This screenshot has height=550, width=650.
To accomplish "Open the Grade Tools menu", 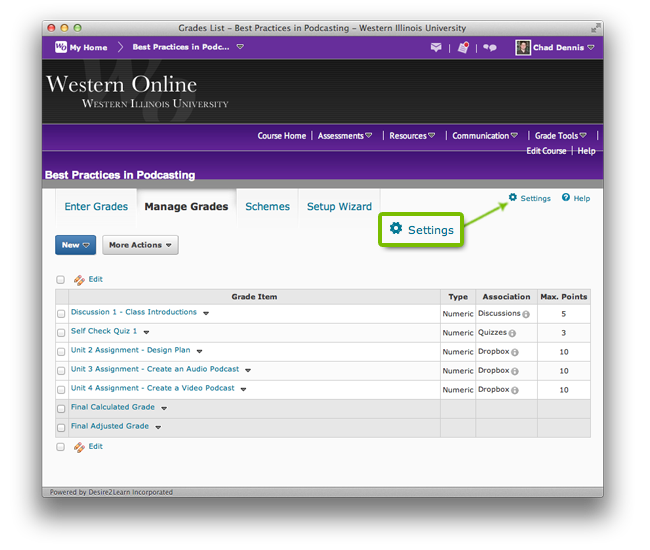I will coord(560,136).
